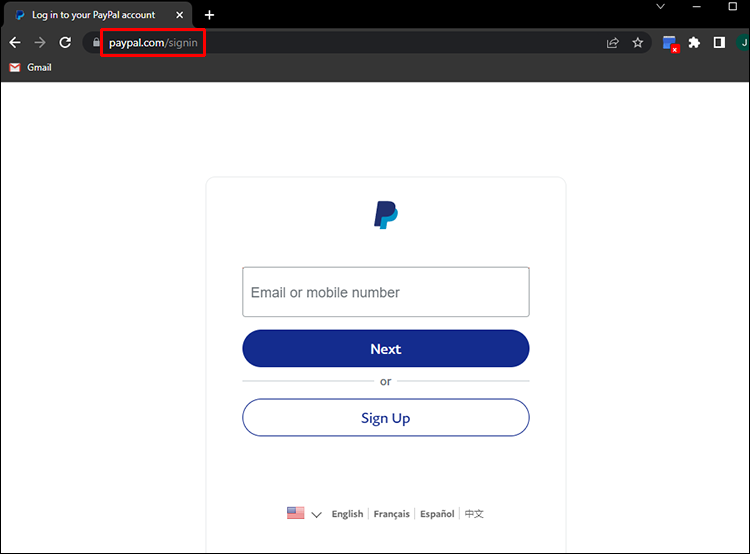750x554 pixels.
Task: Expand the country dropdown chevron
Action: pos(316,514)
